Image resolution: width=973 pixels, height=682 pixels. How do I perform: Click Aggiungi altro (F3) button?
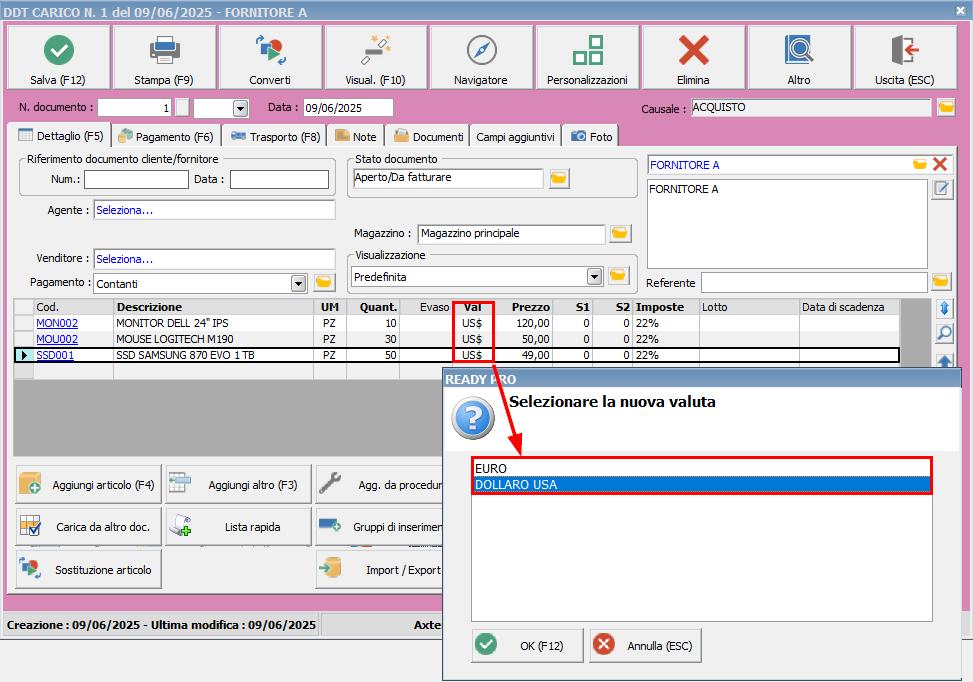(238, 484)
